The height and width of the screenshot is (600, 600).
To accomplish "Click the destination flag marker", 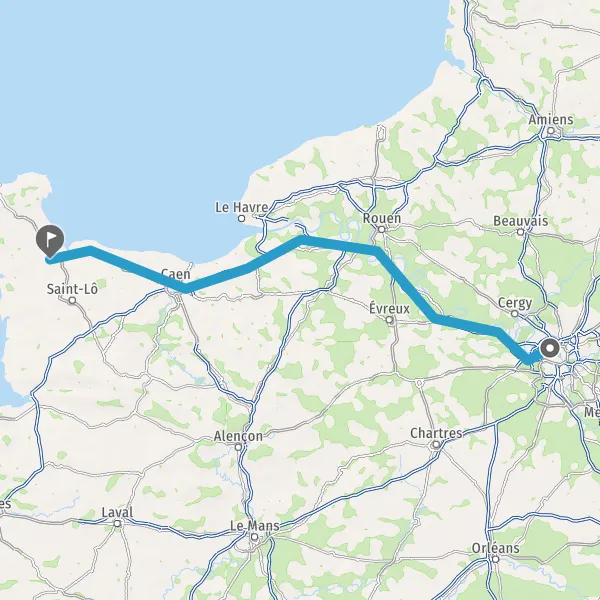I will [x=50, y=240].
